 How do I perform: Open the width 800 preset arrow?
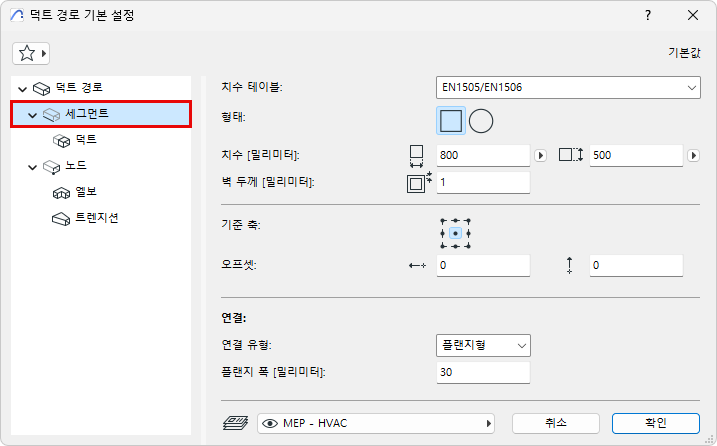coord(540,156)
